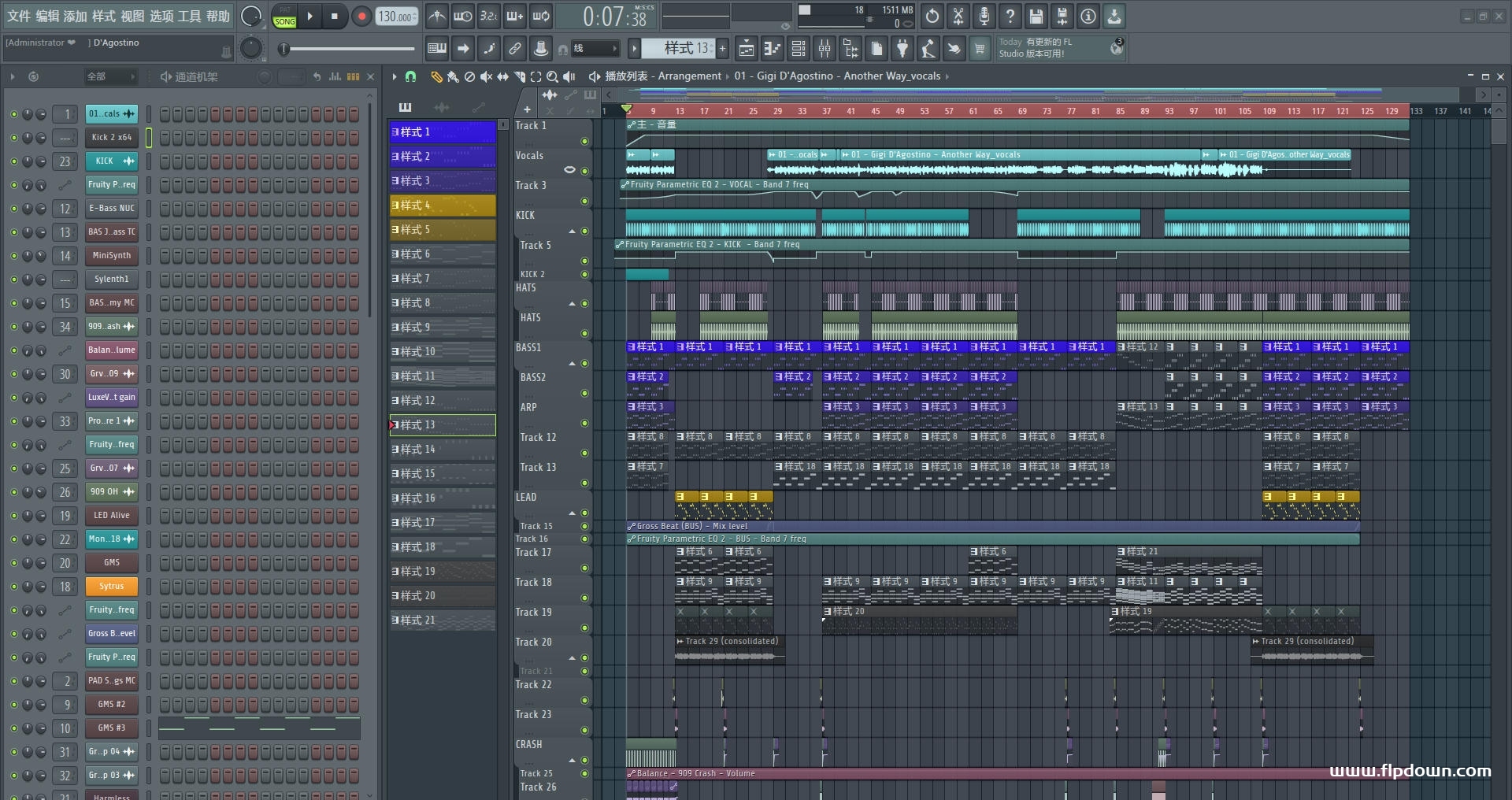Open the piano roll view icon
The height and width of the screenshot is (800, 1512).
(773, 49)
